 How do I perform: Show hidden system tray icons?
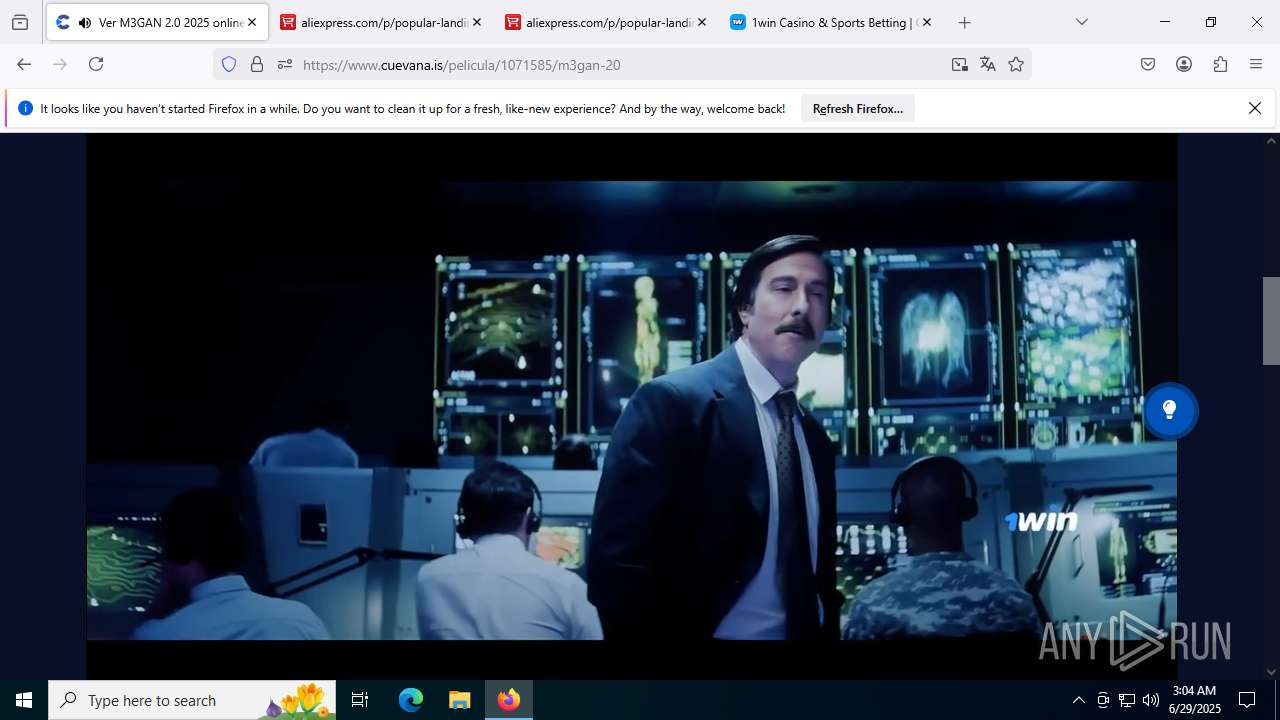point(1078,700)
